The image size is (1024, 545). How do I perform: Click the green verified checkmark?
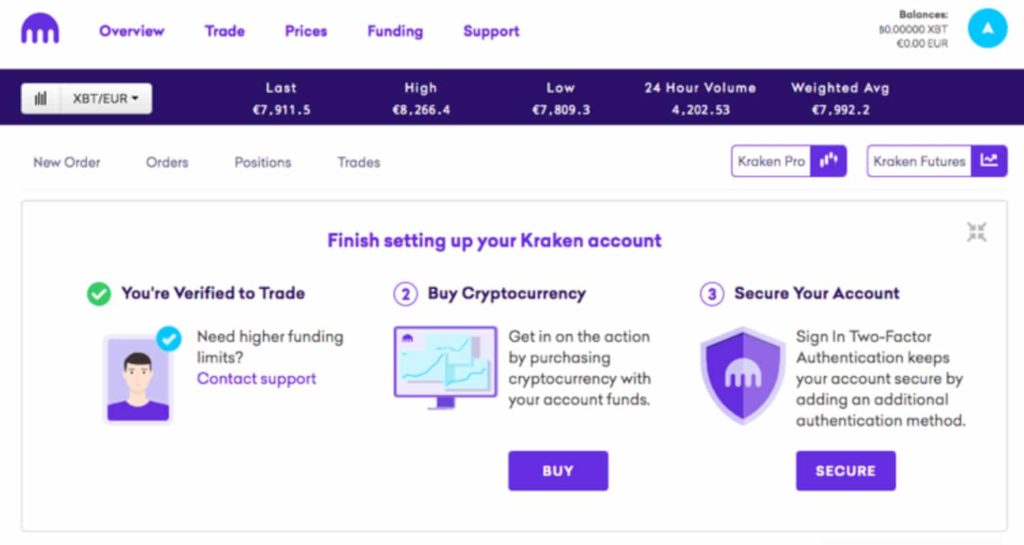(x=99, y=294)
